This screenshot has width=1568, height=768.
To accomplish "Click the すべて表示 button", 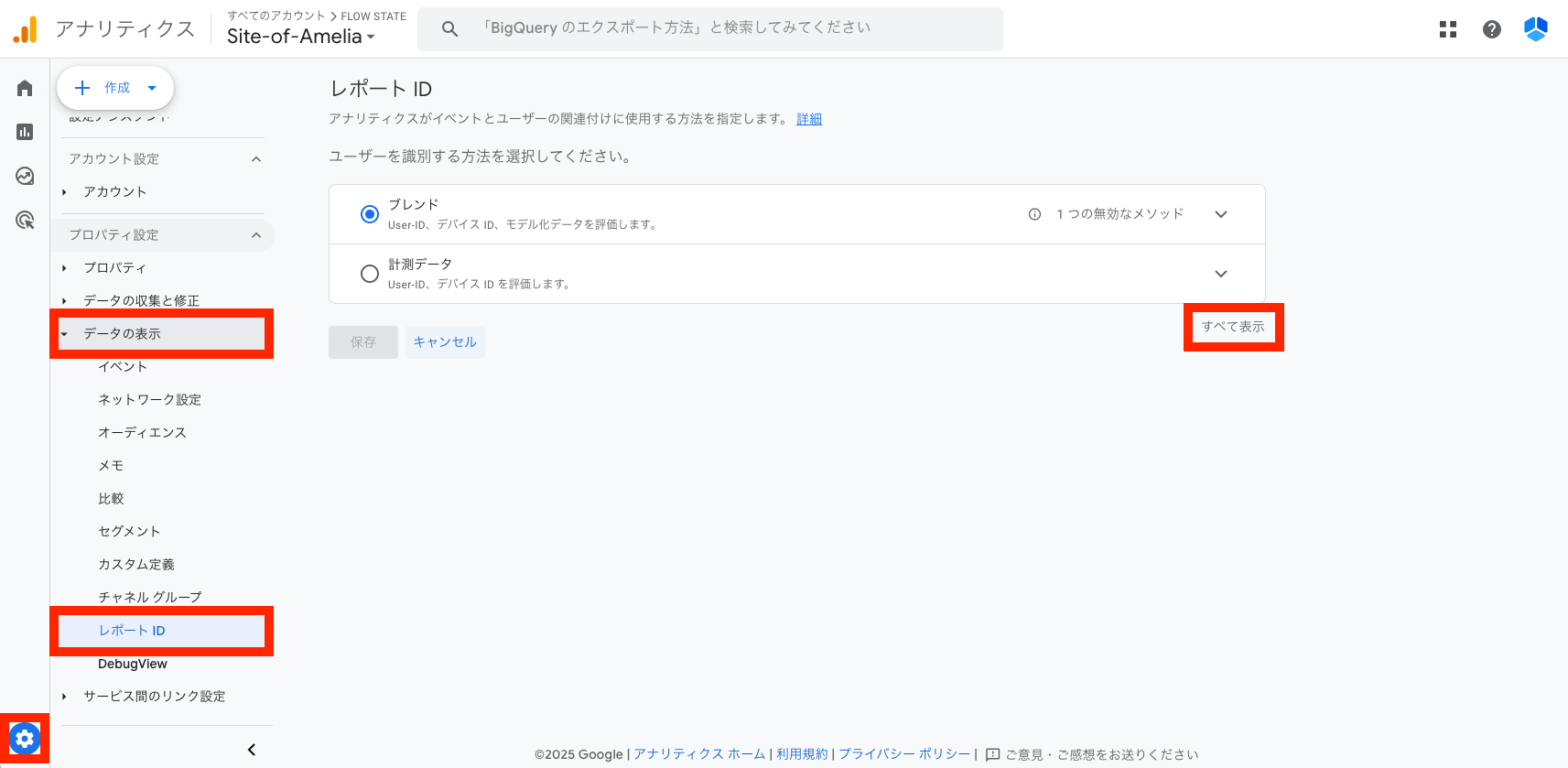I will (1232, 327).
